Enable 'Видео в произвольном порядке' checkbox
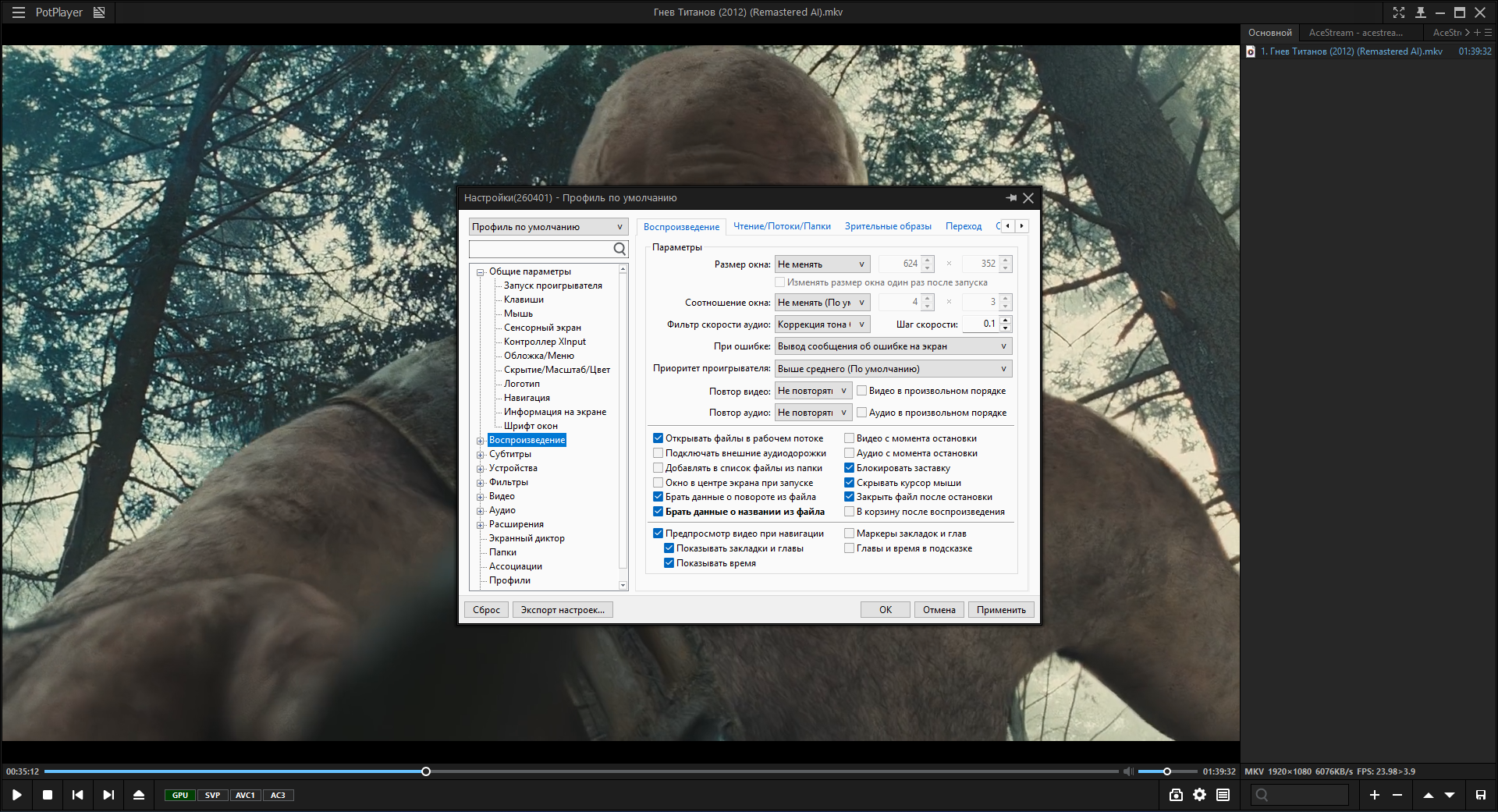 tap(862, 391)
